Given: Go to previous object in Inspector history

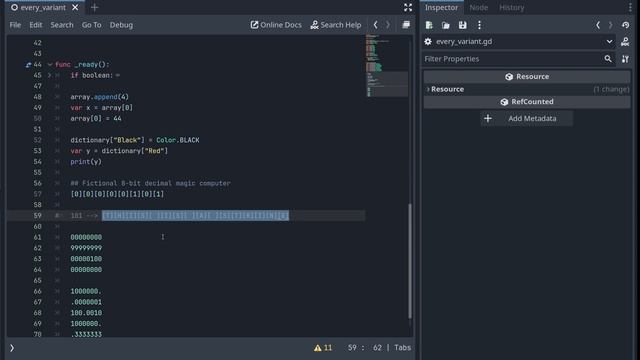Looking at the screenshot, I should [598, 25].
